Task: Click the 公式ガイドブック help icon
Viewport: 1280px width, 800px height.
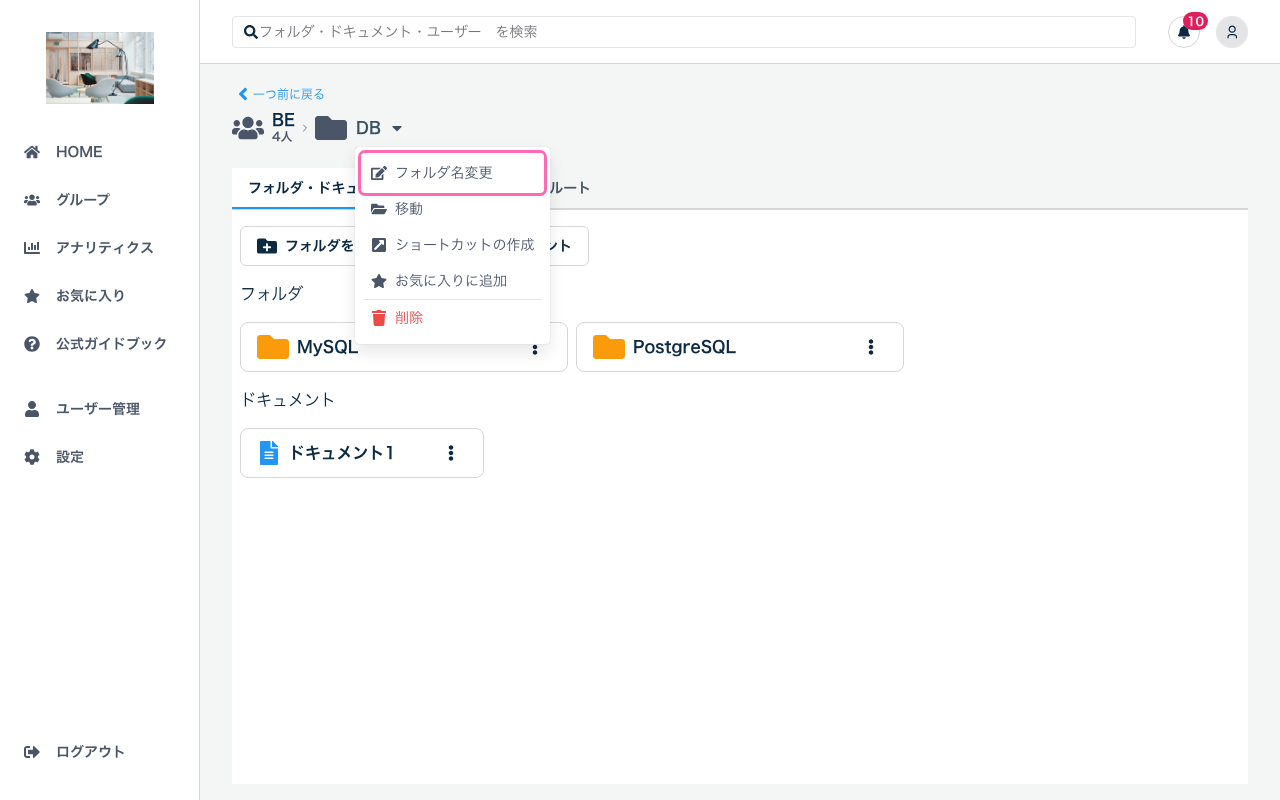Action: 33,343
